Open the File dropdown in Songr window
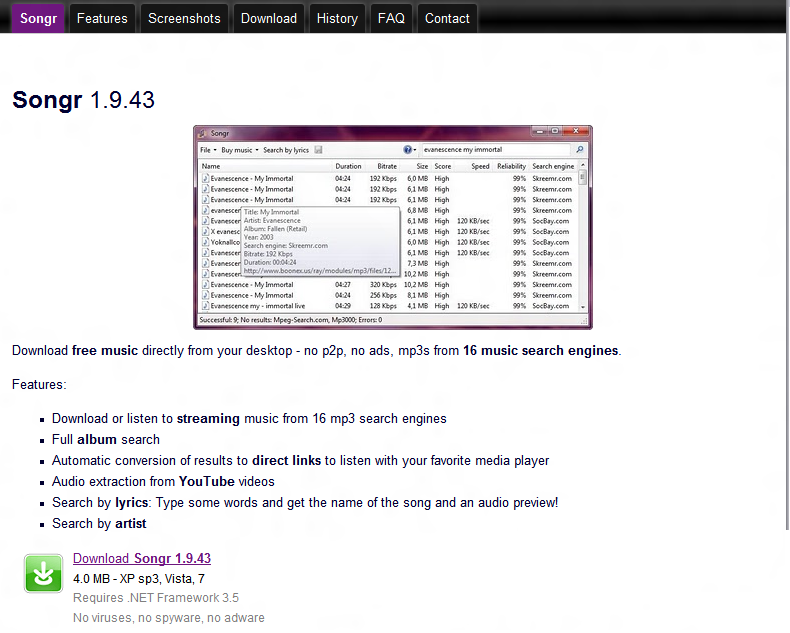790x633 pixels. click(x=208, y=150)
